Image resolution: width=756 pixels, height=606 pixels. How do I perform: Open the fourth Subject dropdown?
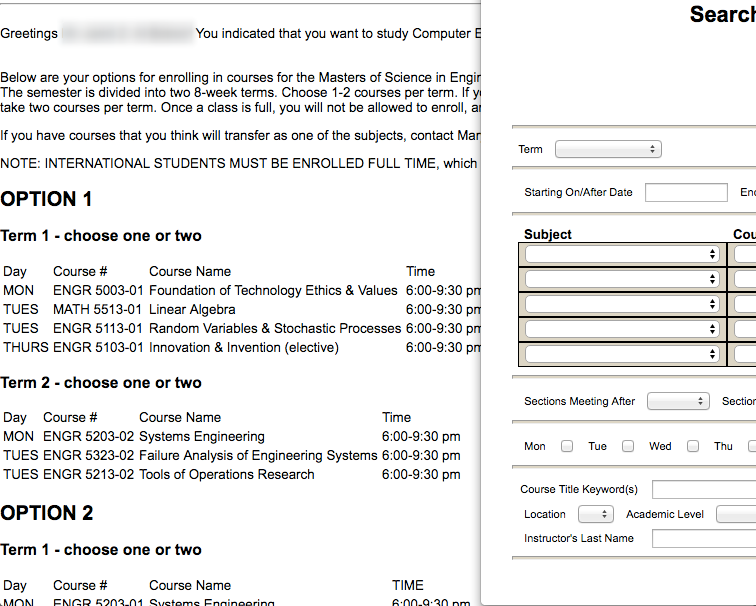point(622,329)
